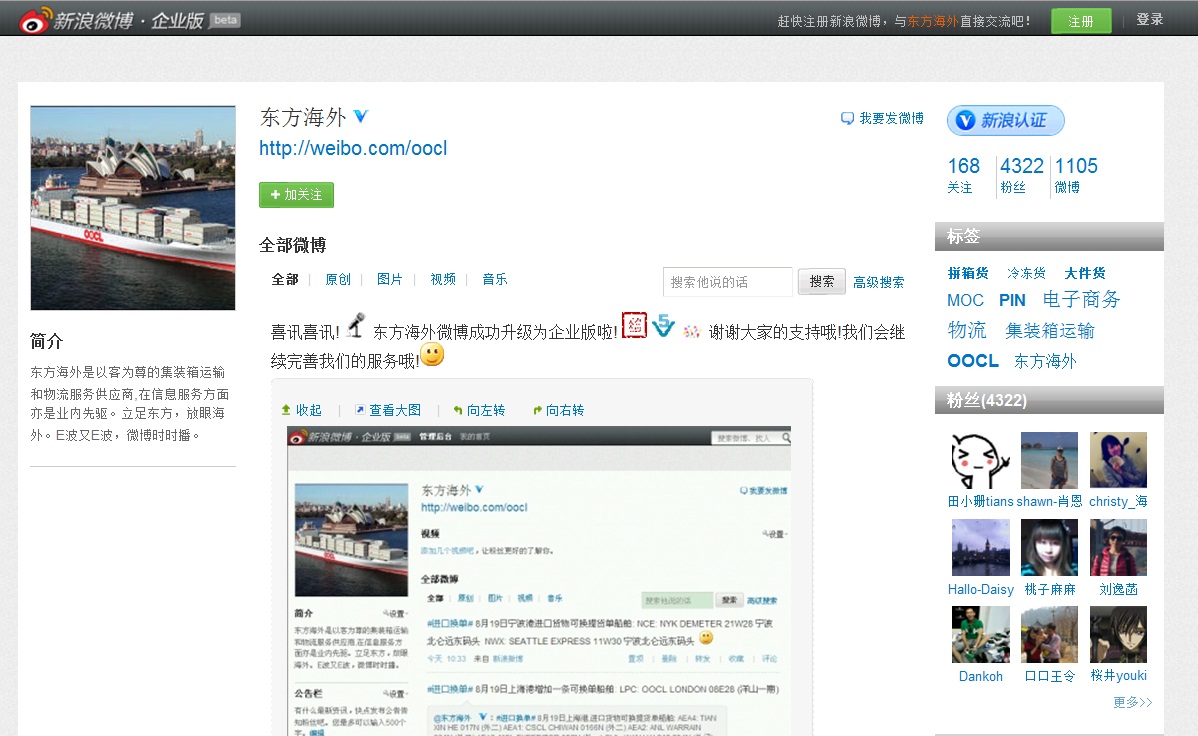Expand followers list with 更多>>
This screenshot has width=1198, height=736.
click(x=1132, y=702)
